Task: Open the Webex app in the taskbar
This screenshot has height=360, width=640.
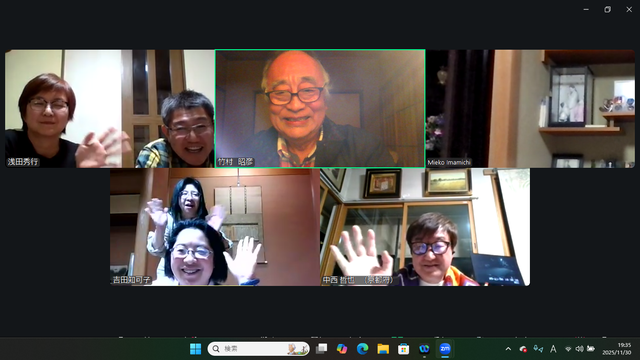Action: [x=424, y=349]
